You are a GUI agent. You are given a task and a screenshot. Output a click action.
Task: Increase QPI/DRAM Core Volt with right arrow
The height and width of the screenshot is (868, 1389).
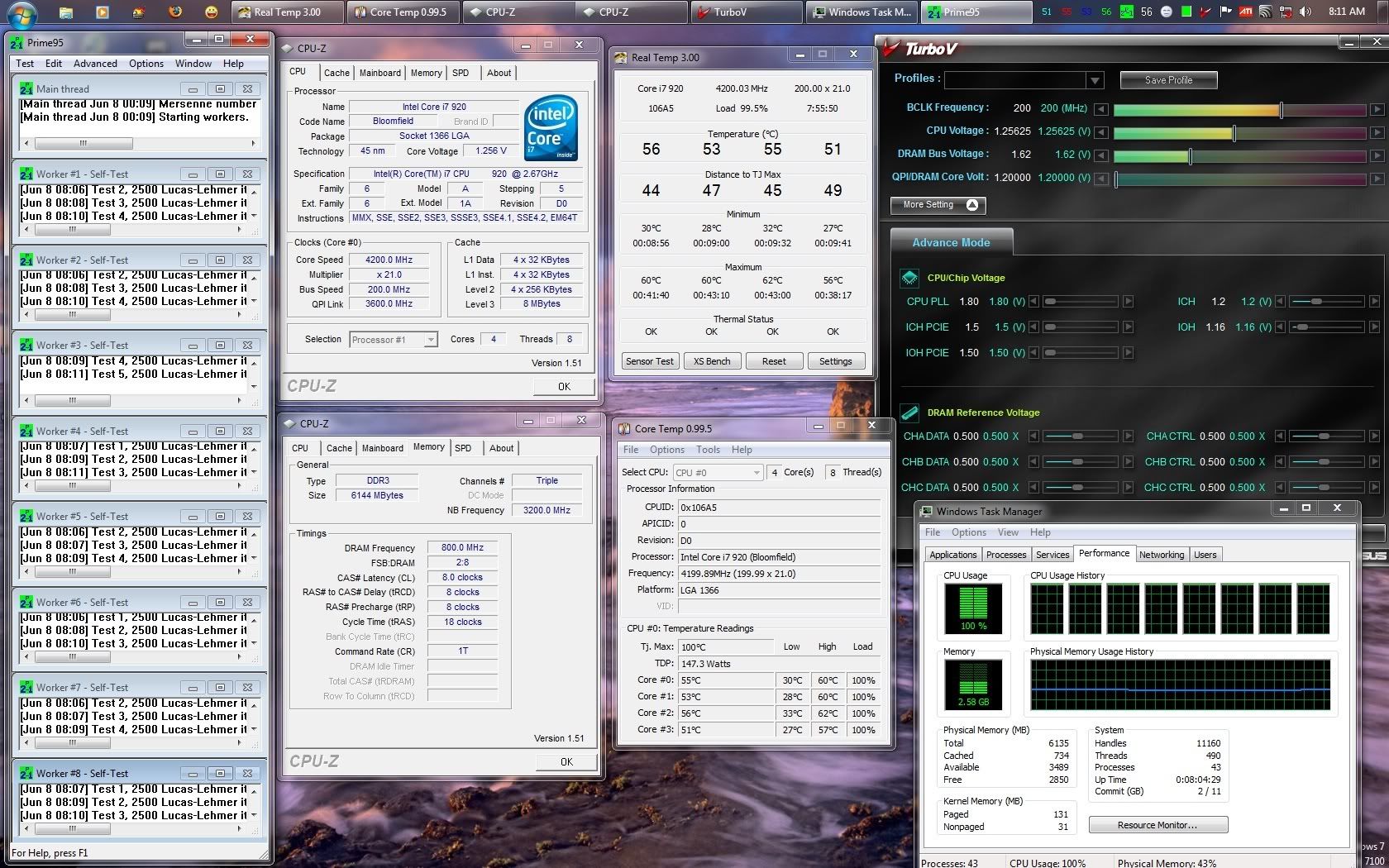[x=1377, y=179]
